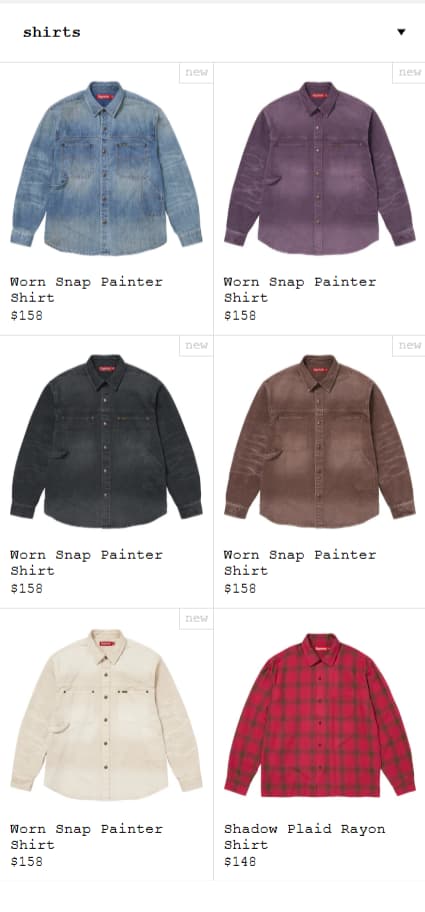Open the purple Worn Snap Painter Shirt image
The height and width of the screenshot is (912, 425).
320,168
